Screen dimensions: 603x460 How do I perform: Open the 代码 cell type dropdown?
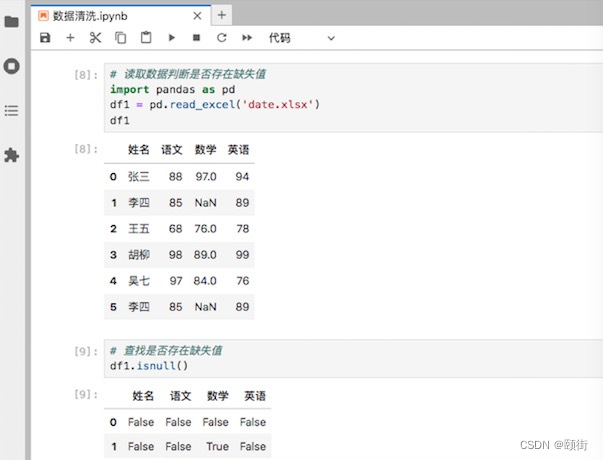(302, 38)
